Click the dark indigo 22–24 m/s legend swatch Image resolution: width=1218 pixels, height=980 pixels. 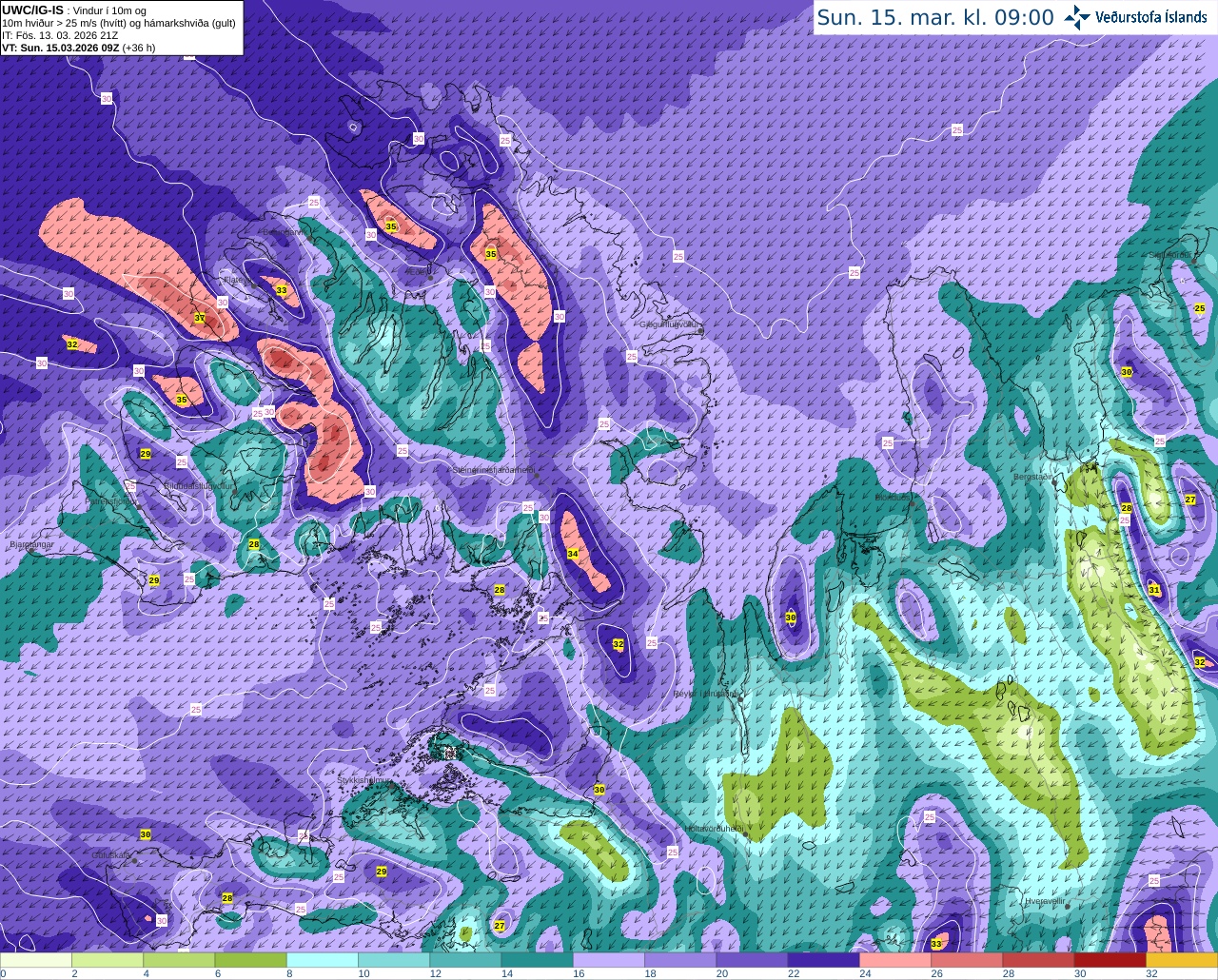click(x=823, y=960)
